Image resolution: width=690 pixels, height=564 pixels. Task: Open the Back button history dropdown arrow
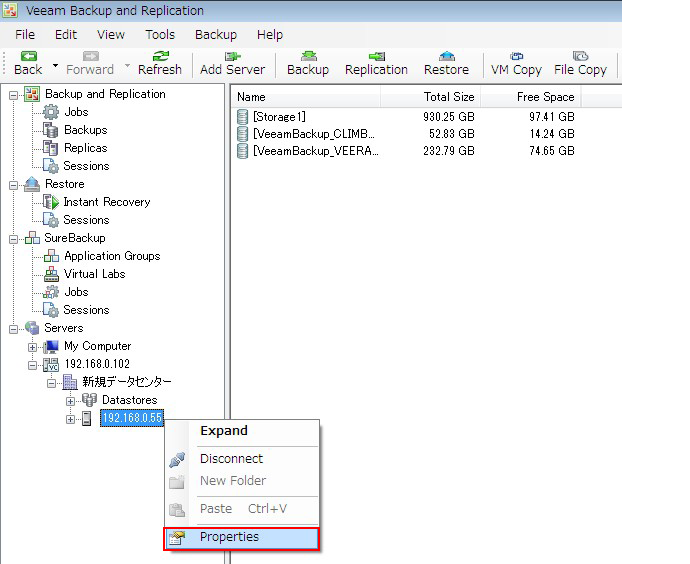tap(55, 66)
